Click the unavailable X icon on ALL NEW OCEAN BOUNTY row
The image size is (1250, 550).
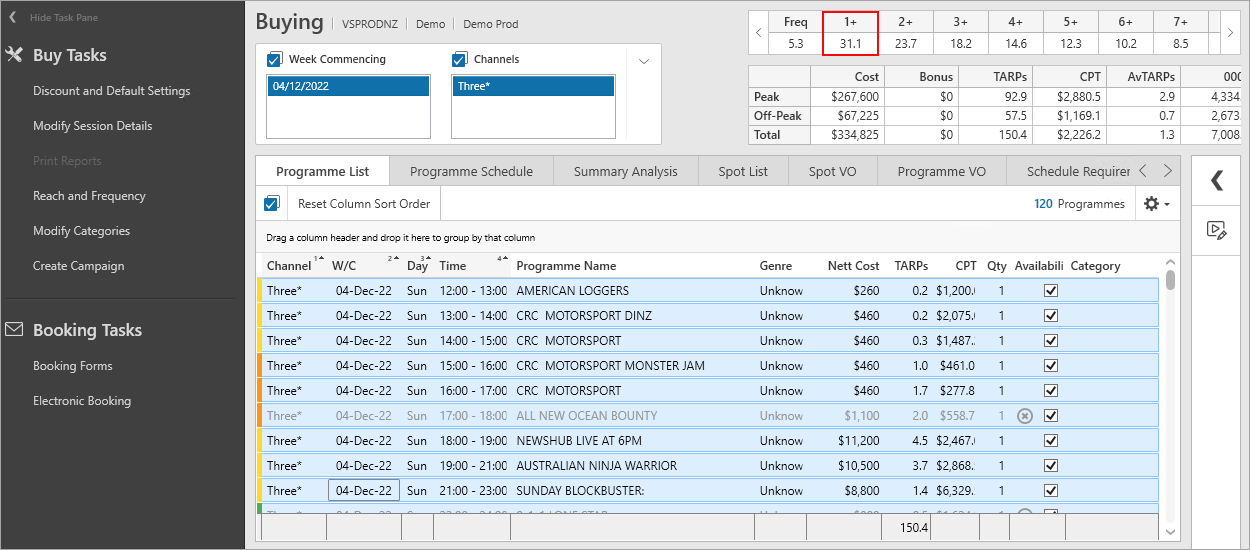click(1024, 415)
